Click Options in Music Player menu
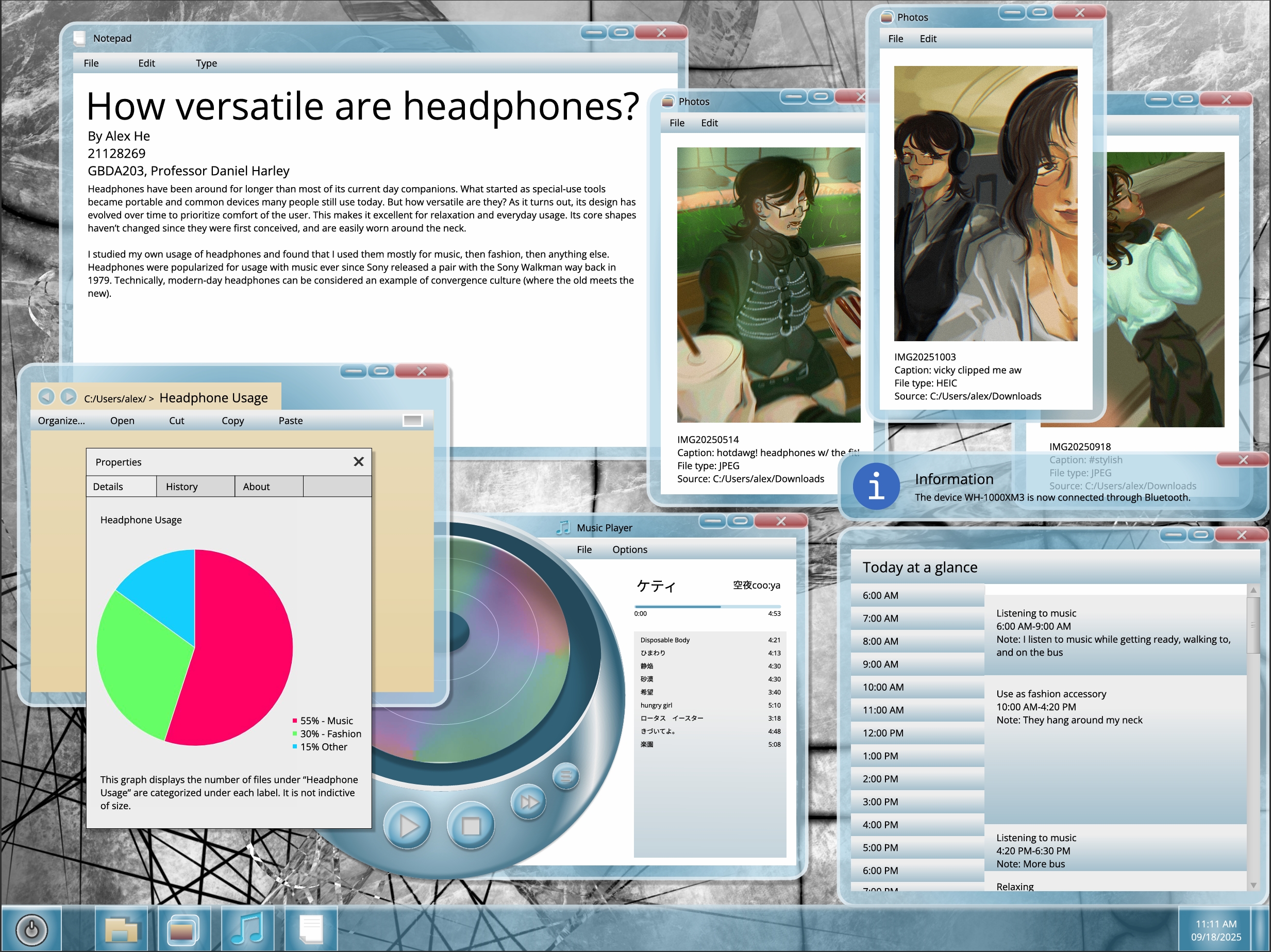Screen dimensions: 1271x952 point(629,550)
